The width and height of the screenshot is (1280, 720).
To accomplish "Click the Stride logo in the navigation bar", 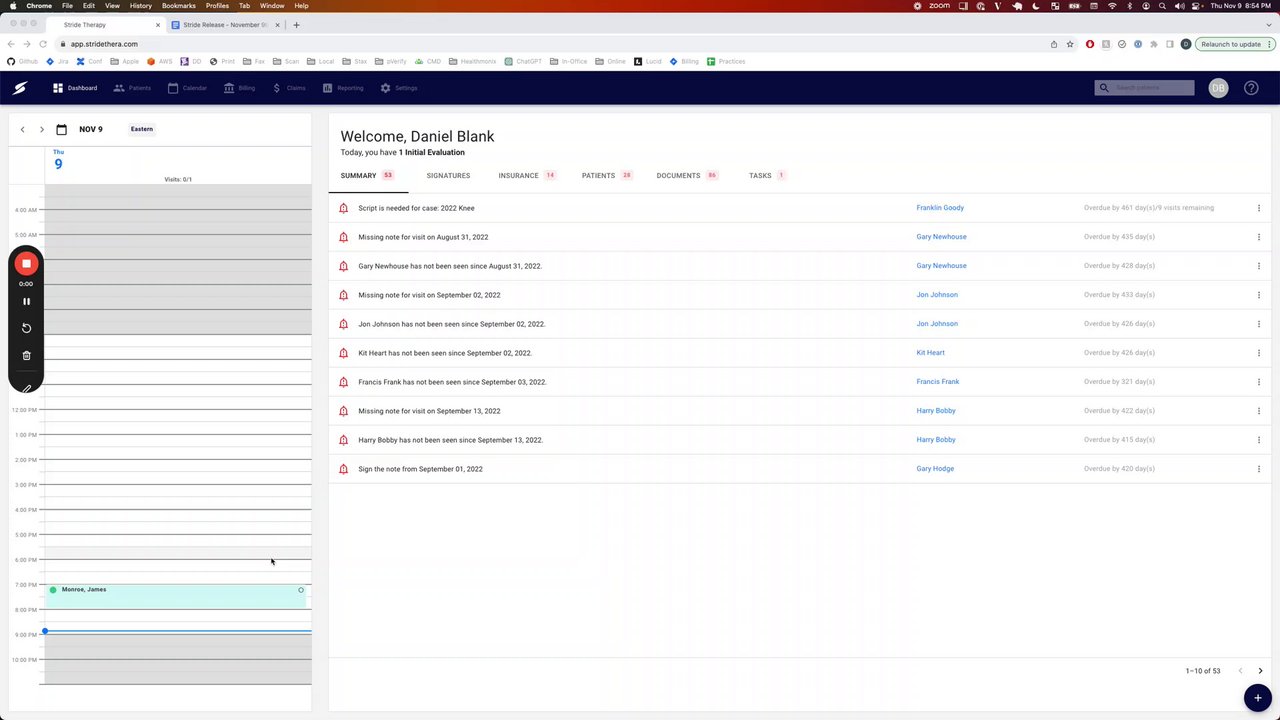I will [x=19, y=88].
